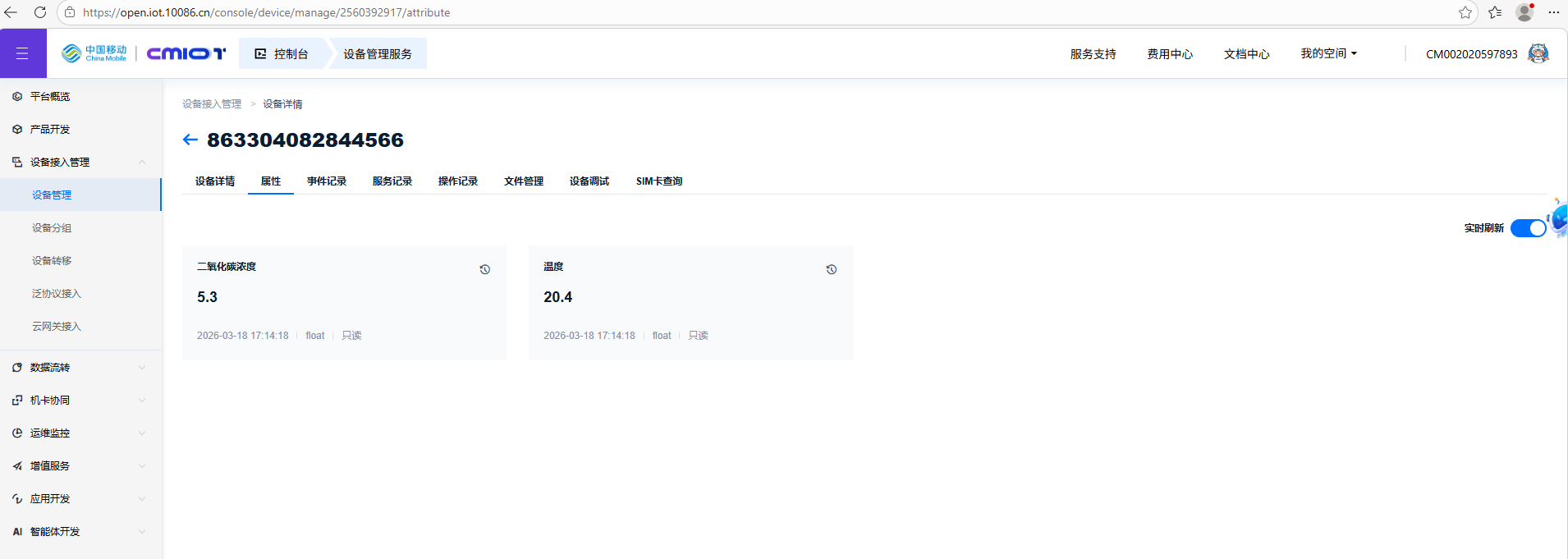Image resolution: width=1568 pixels, height=559 pixels.
Task: Expand 机卡协同 section chevron
Action: click(142, 400)
